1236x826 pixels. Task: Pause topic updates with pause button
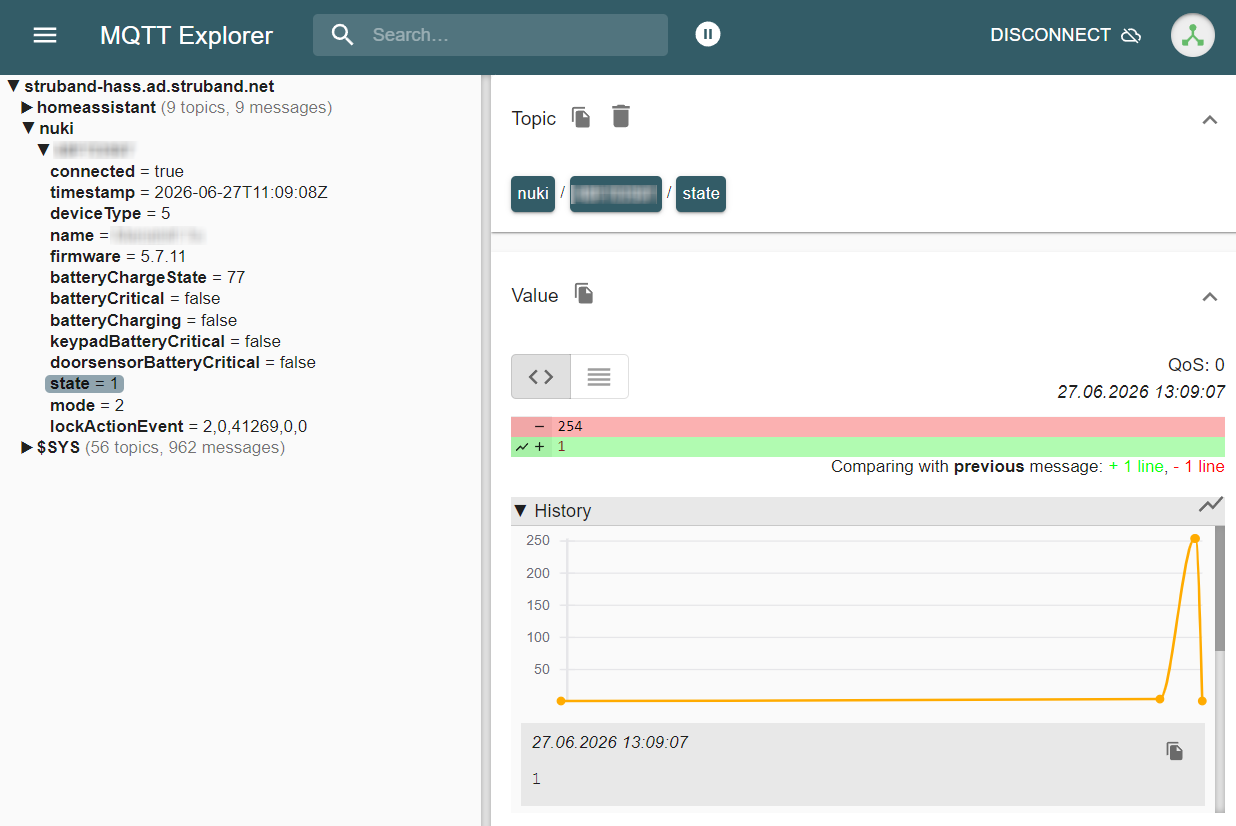tap(708, 35)
